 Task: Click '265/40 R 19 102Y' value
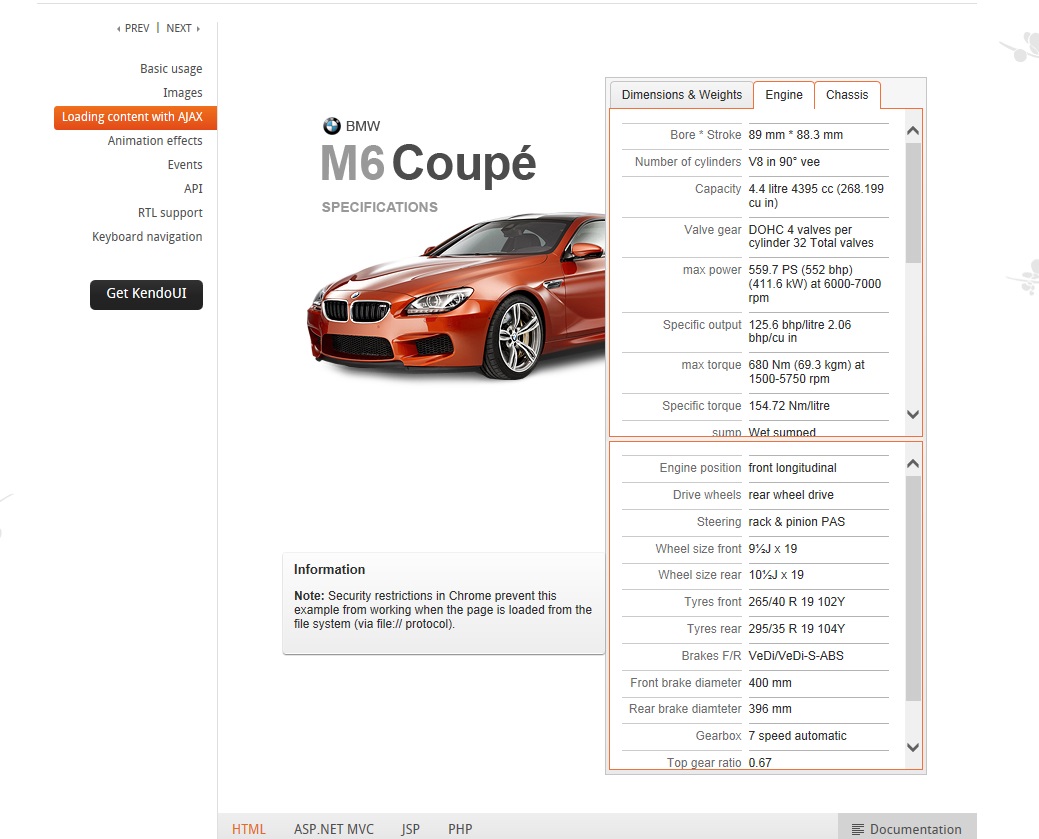796,602
